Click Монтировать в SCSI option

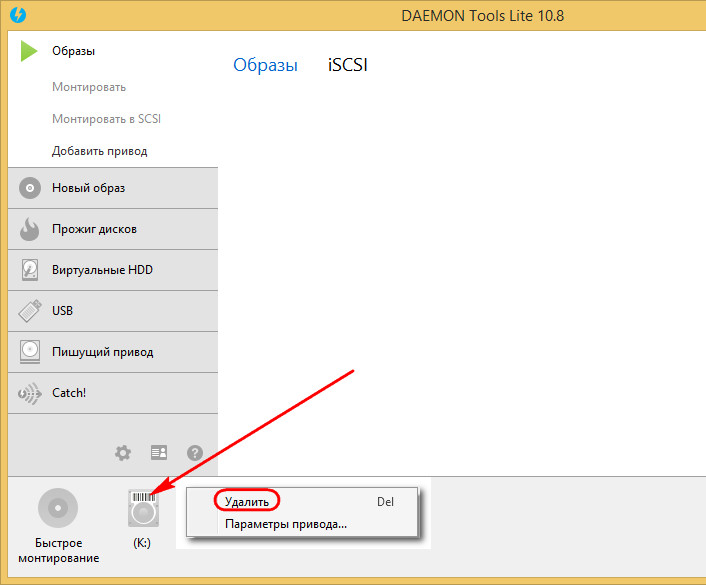[106, 119]
